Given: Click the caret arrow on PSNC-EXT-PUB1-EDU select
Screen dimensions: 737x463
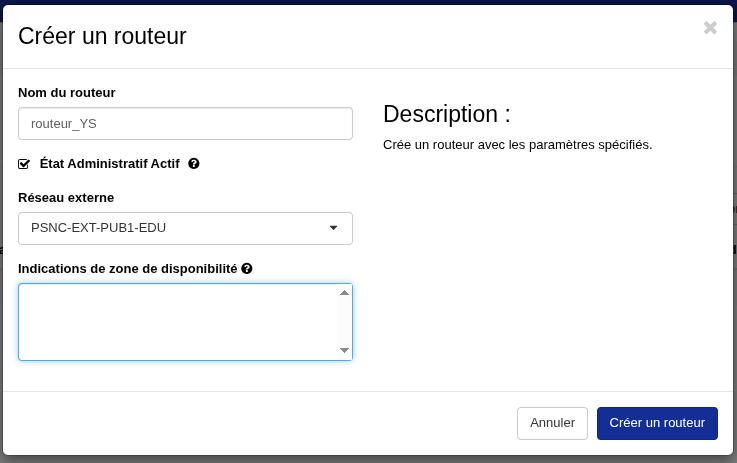Looking at the screenshot, I should [x=333, y=228].
